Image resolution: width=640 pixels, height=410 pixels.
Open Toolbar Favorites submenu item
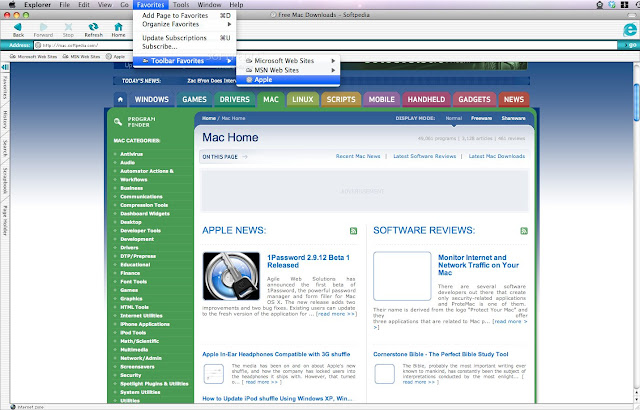click(184, 61)
